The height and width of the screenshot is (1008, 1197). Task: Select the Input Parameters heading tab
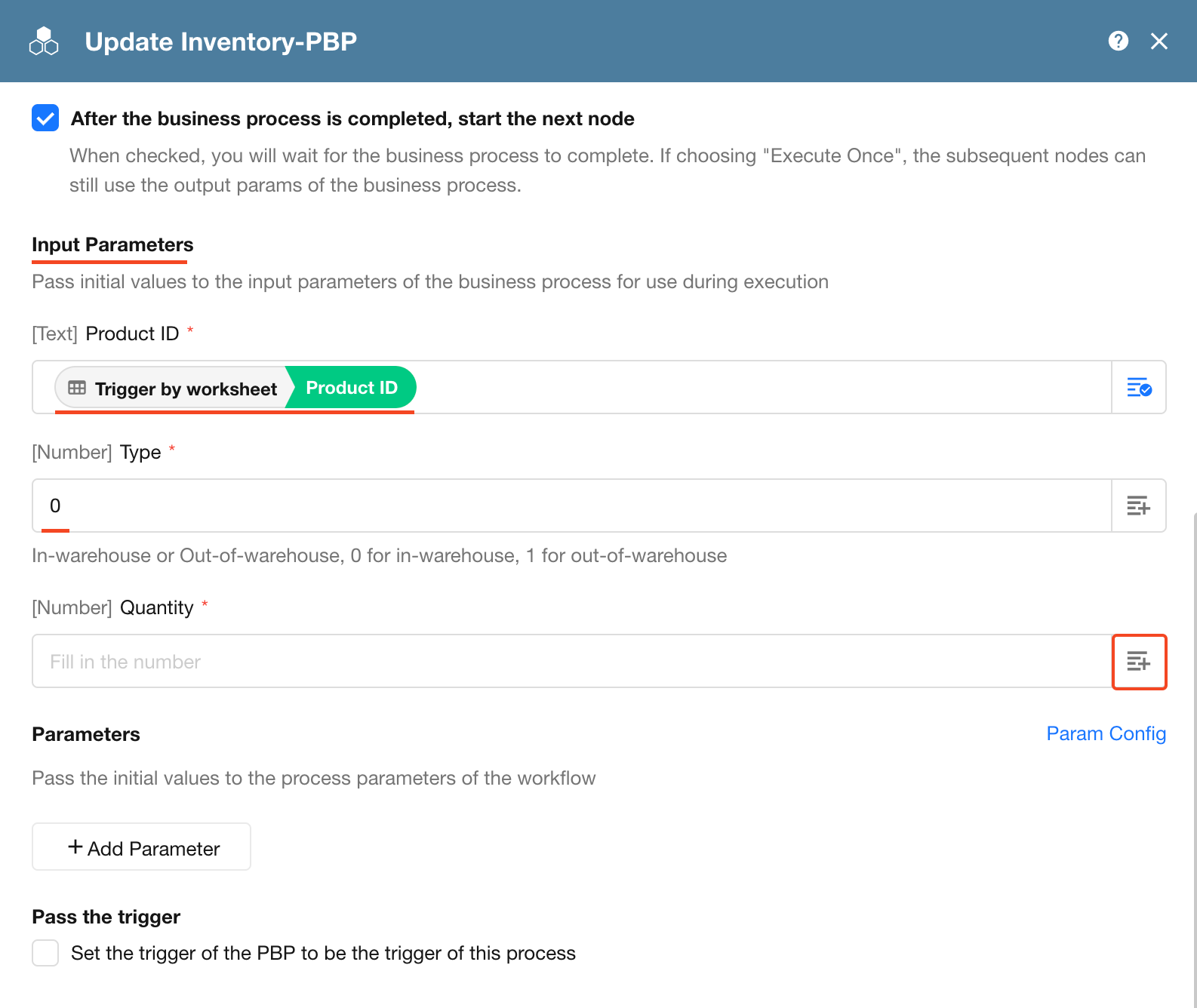tap(112, 244)
